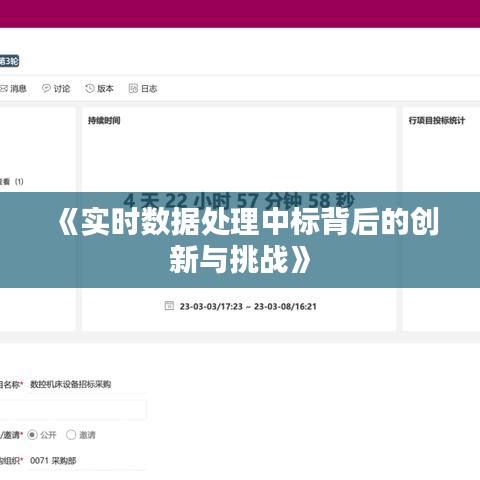Click the envelope icon beside 消息
The image size is (480, 480).
pyautogui.click(x=3, y=89)
